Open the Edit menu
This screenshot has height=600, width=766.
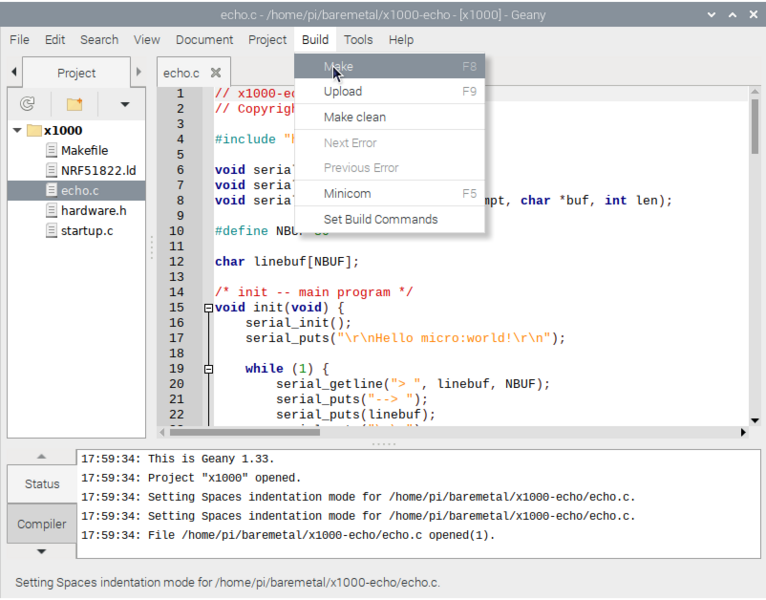(x=55, y=40)
